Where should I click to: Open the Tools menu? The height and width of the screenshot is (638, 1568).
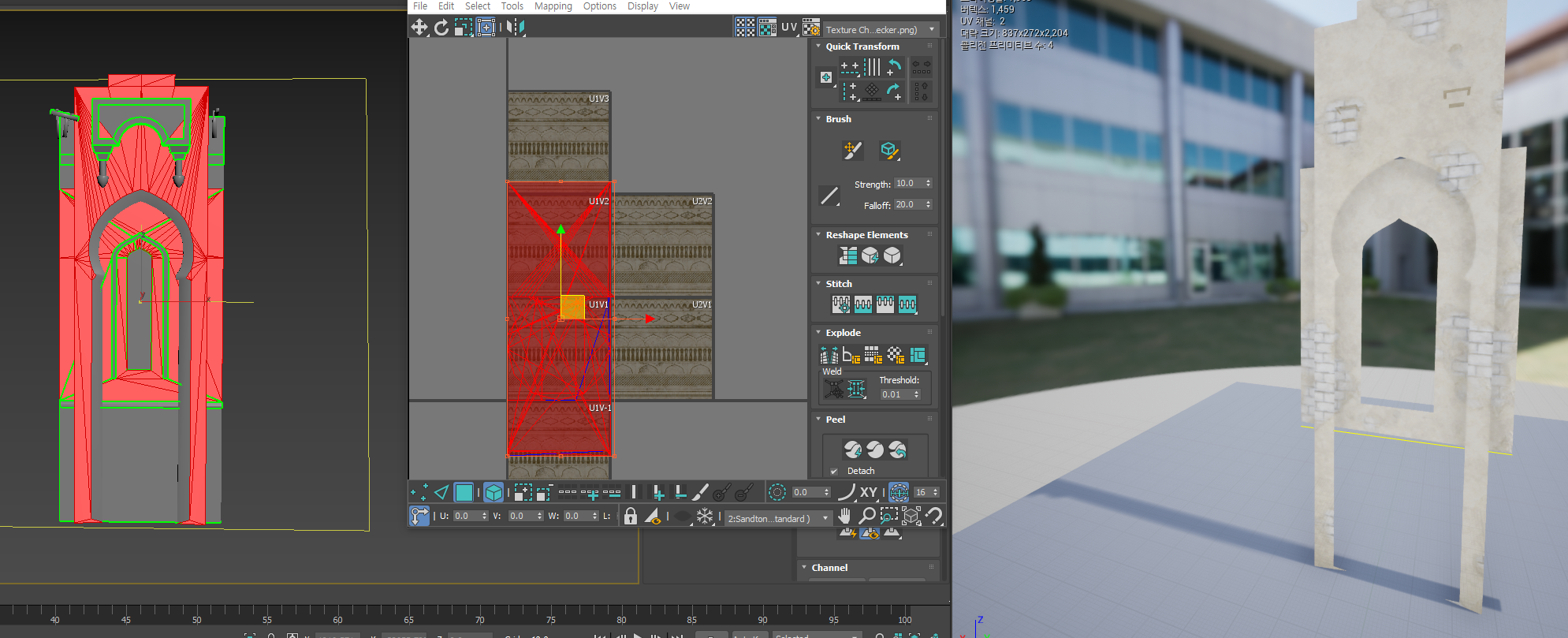coord(512,6)
